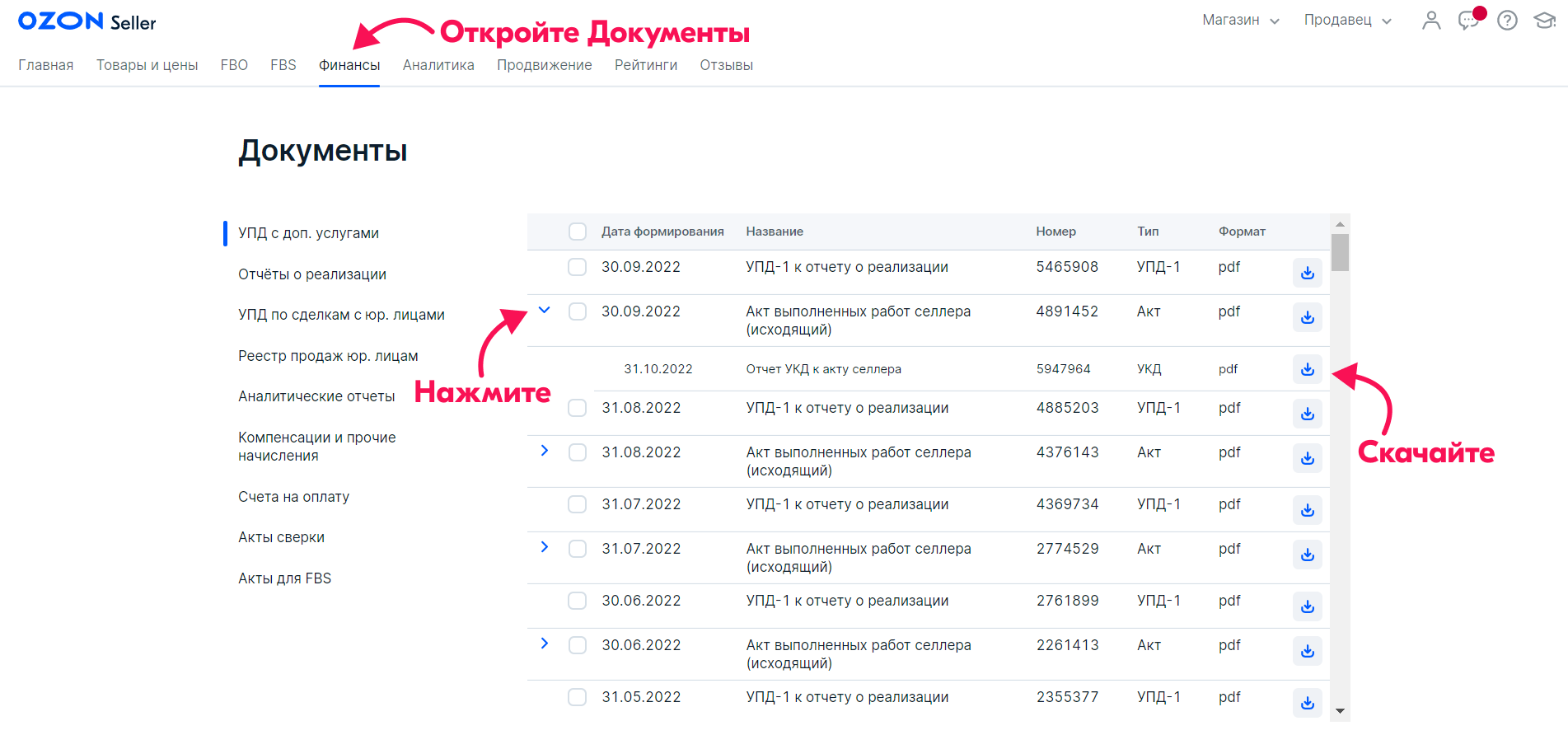Download Акт document number 4376143
Image resolution: width=1568 pixels, height=749 pixels.
pyautogui.click(x=1307, y=458)
